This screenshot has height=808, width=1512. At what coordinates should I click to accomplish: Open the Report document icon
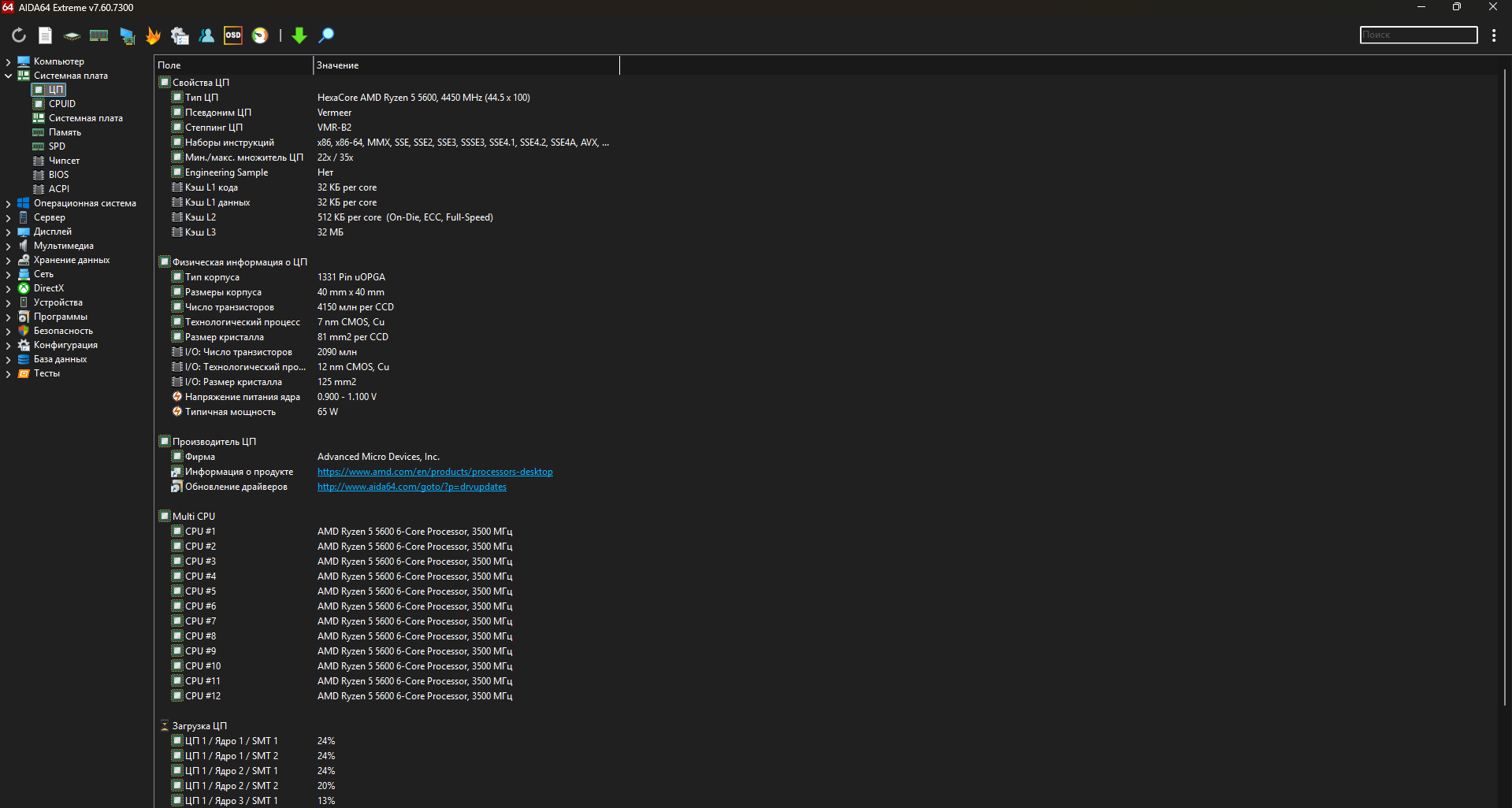pyautogui.click(x=46, y=35)
